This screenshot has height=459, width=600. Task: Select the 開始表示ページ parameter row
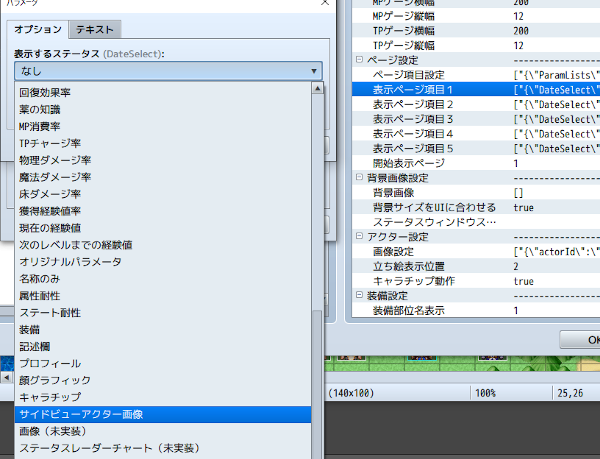476,163
